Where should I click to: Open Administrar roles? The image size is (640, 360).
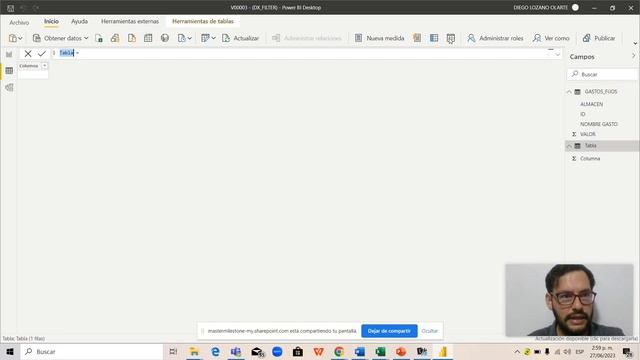(x=495, y=38)
